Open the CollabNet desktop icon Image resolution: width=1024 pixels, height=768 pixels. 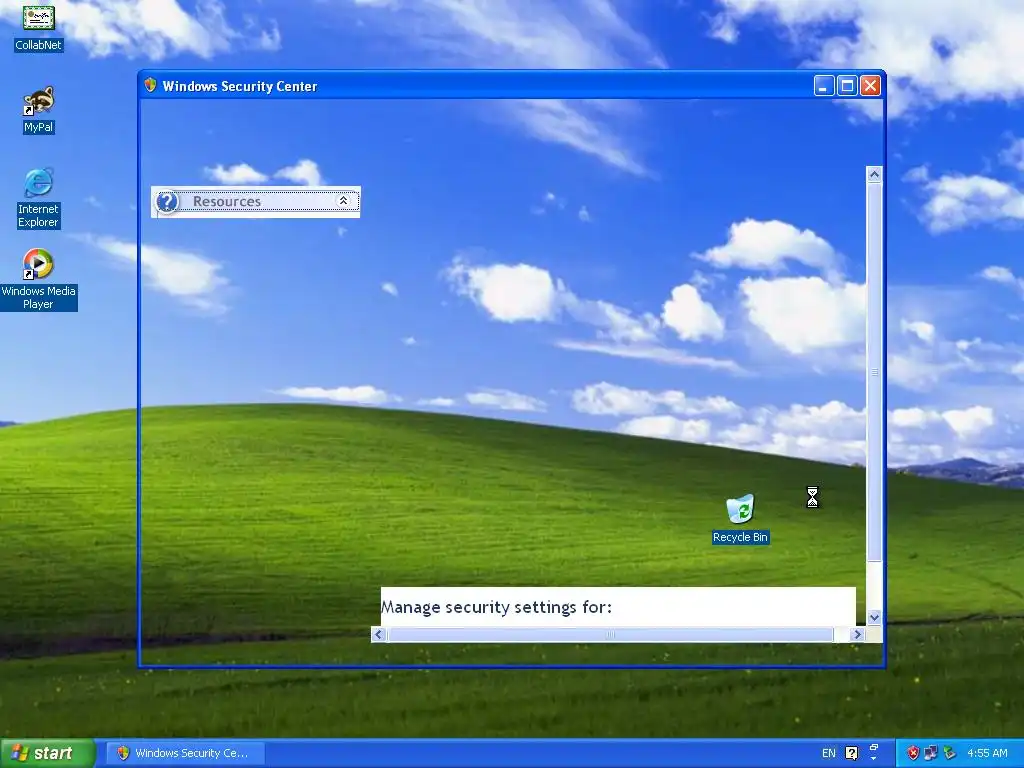coord(39,27)
